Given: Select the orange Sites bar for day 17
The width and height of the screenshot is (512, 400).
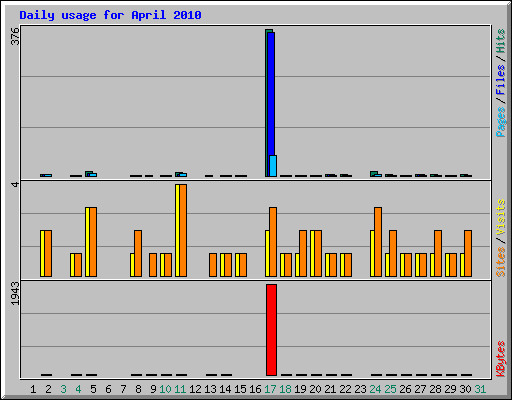Looking at the screenshot, I should 273,242.
